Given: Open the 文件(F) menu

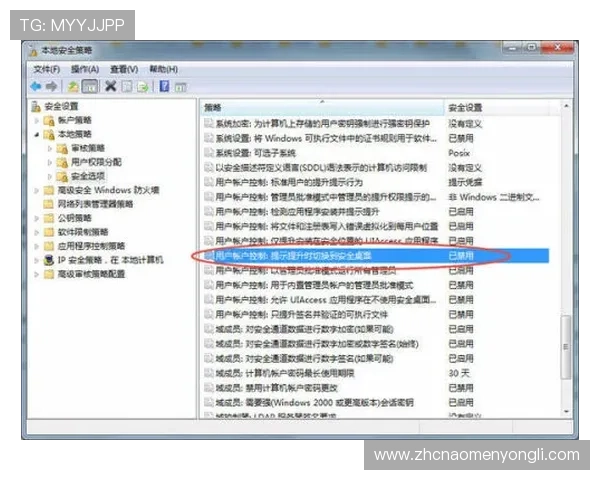Looking at the screenshot, I should 47,69.
